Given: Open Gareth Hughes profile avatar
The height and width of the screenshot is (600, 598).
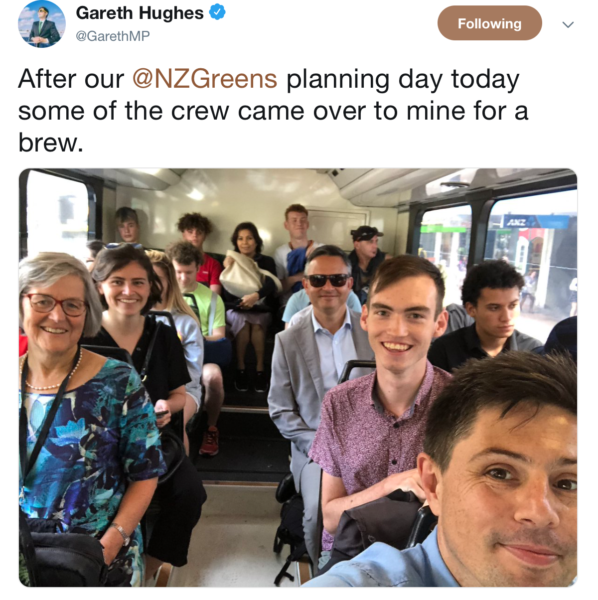Looking at the screenshot, I should pyautogui.click(x=42, y=24).
